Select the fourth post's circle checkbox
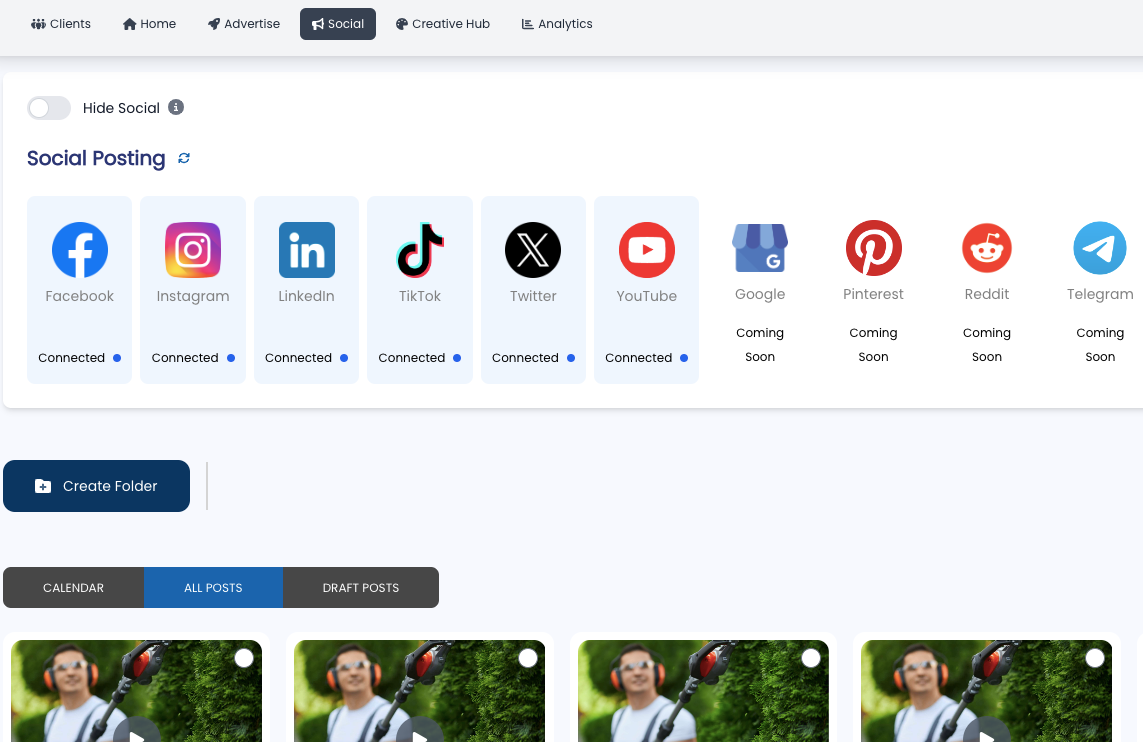This screenshot has width=1143, height=742. (1095, 658)
